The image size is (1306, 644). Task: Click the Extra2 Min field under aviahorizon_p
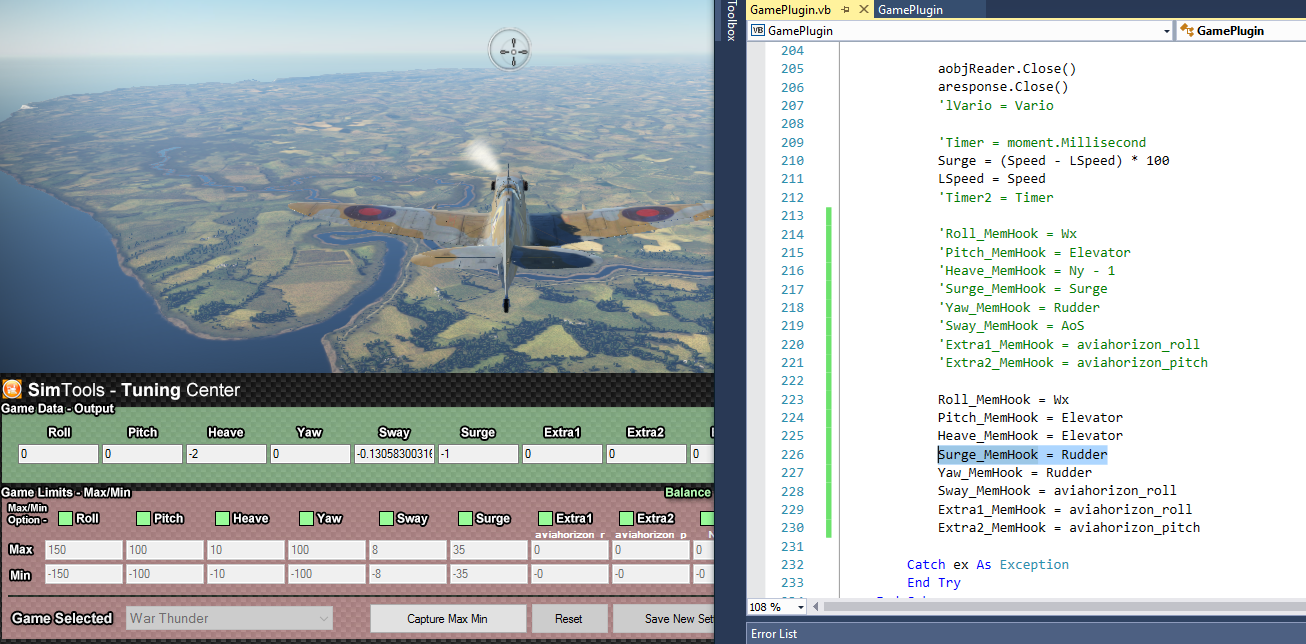click(x=651, y=575)
